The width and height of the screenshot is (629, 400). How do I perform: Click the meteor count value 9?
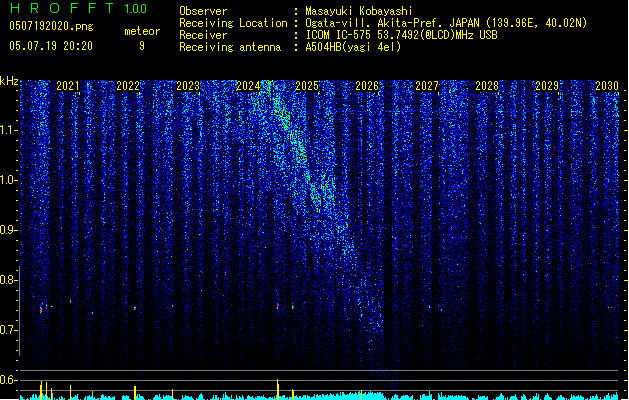pos(142,46)
